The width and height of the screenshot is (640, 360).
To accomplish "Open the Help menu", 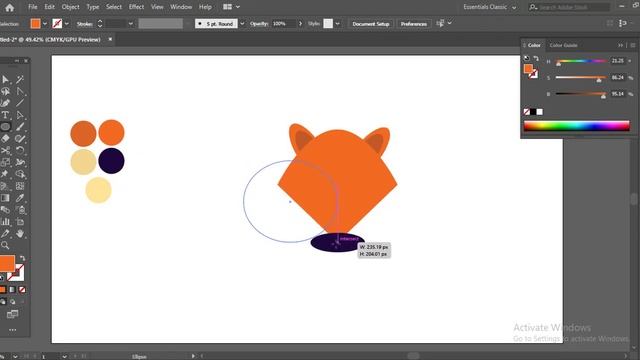I will 205,7.
